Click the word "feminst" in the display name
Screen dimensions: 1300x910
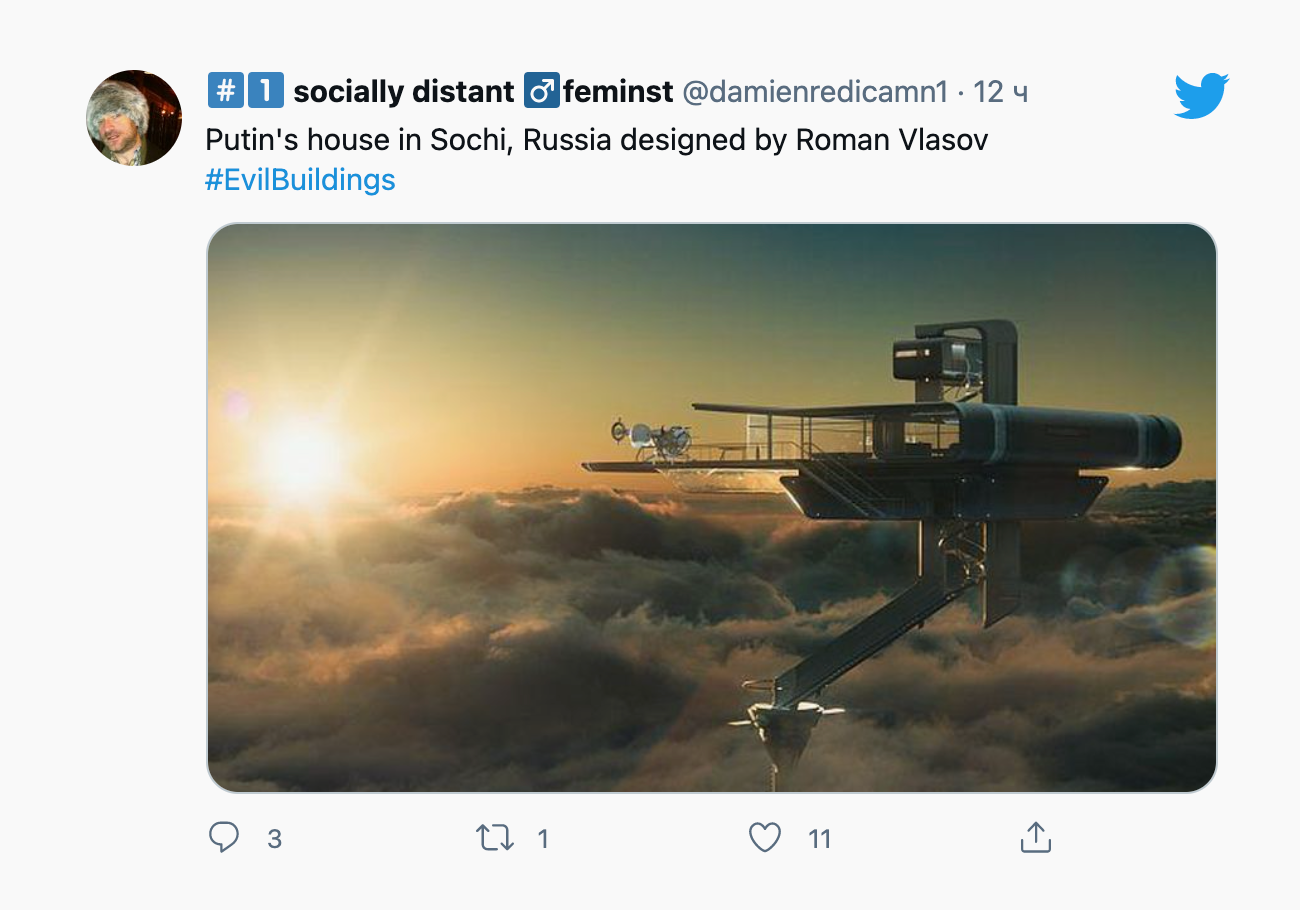(x=618, y=92)
